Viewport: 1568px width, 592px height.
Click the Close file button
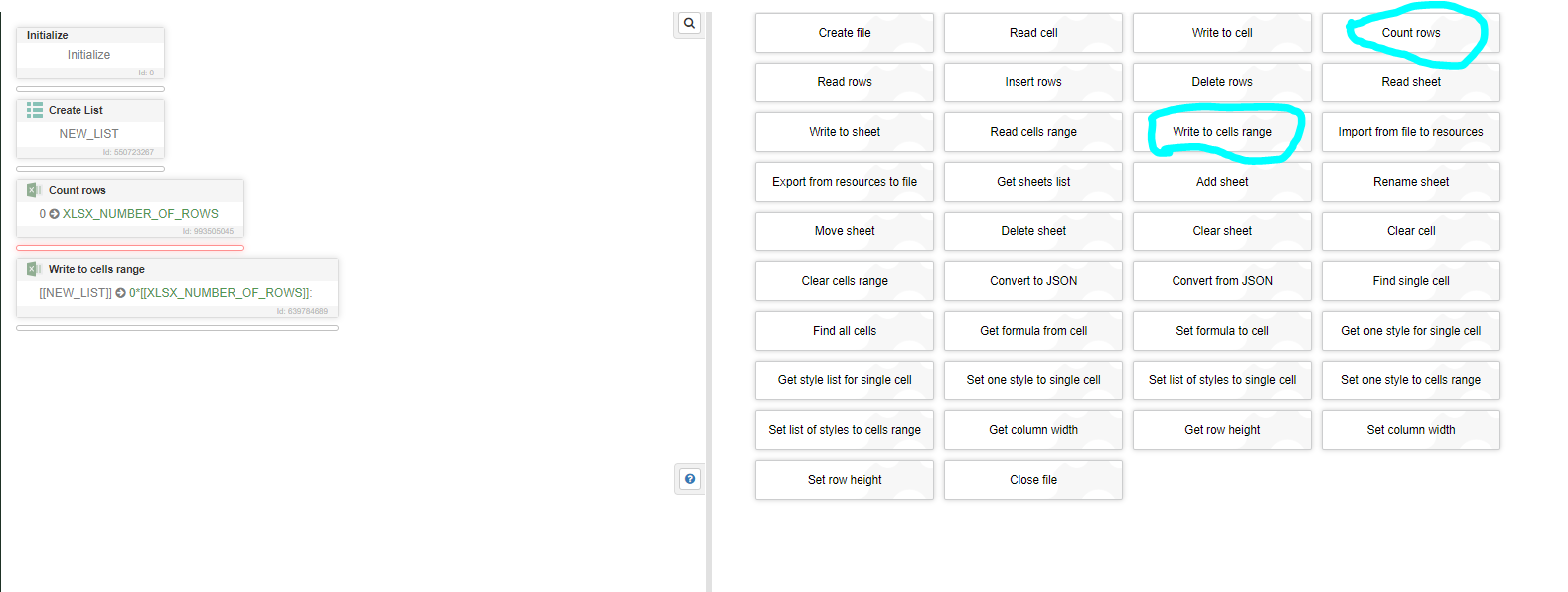pos(1032,480)
